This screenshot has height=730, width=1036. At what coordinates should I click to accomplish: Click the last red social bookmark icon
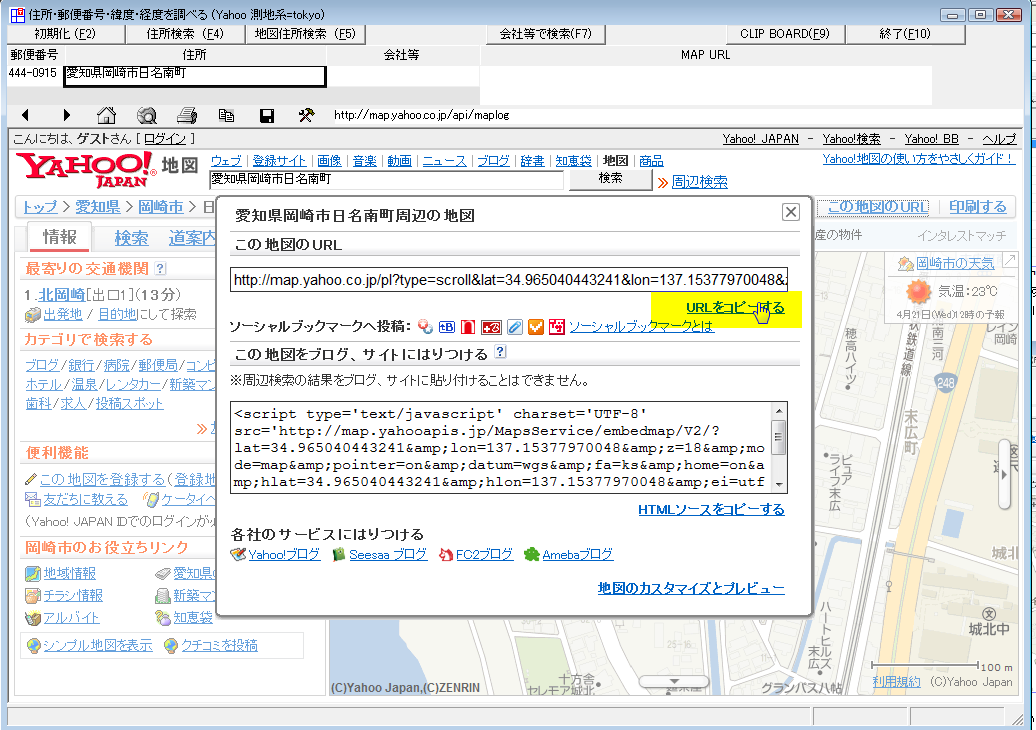pos(557,326)
